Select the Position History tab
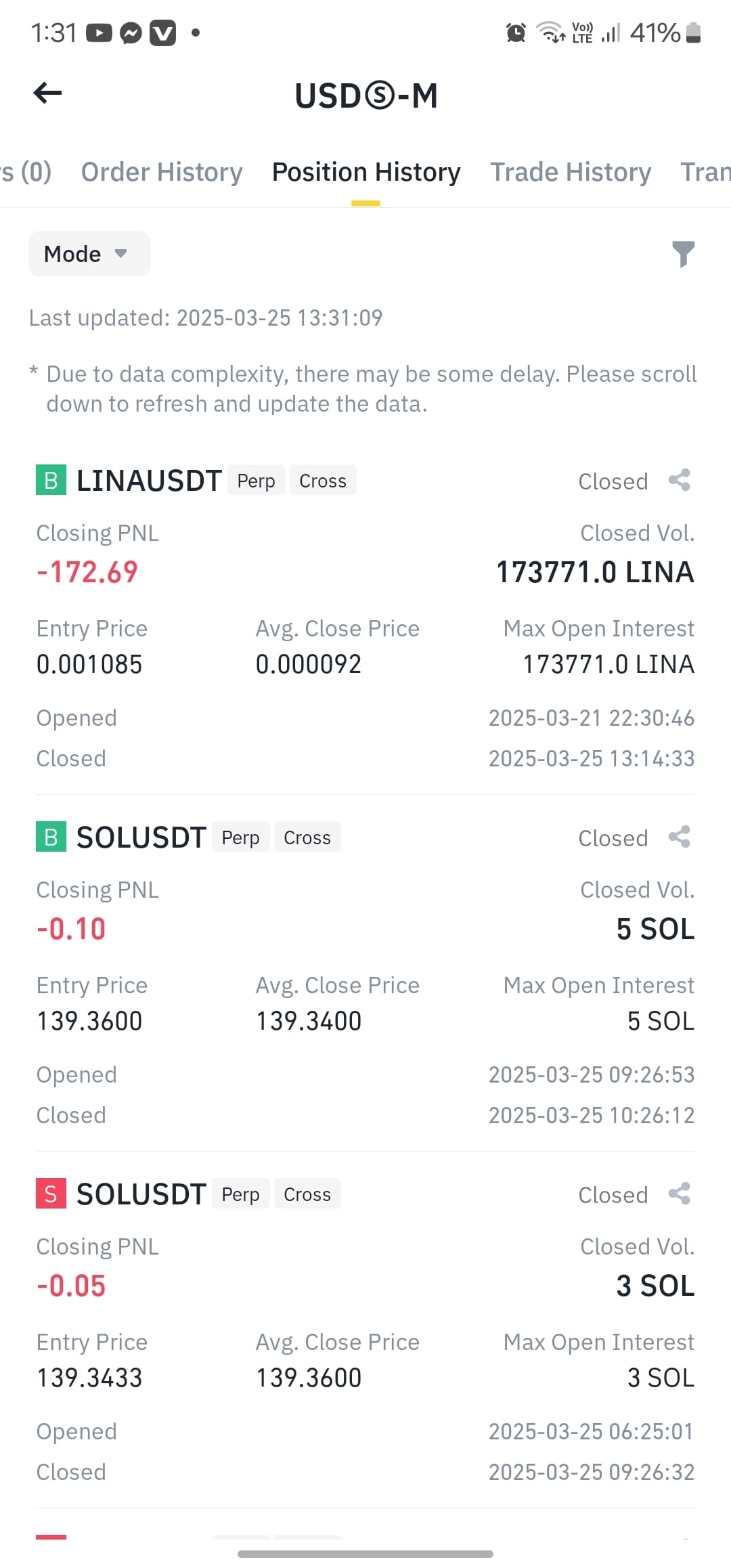The height and width of the screenshot is (1568, 731). coord(366,172)
